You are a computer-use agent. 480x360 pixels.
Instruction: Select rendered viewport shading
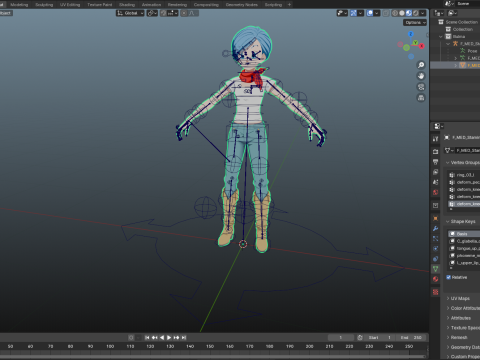pyautogui.click(x=416, y=13)
